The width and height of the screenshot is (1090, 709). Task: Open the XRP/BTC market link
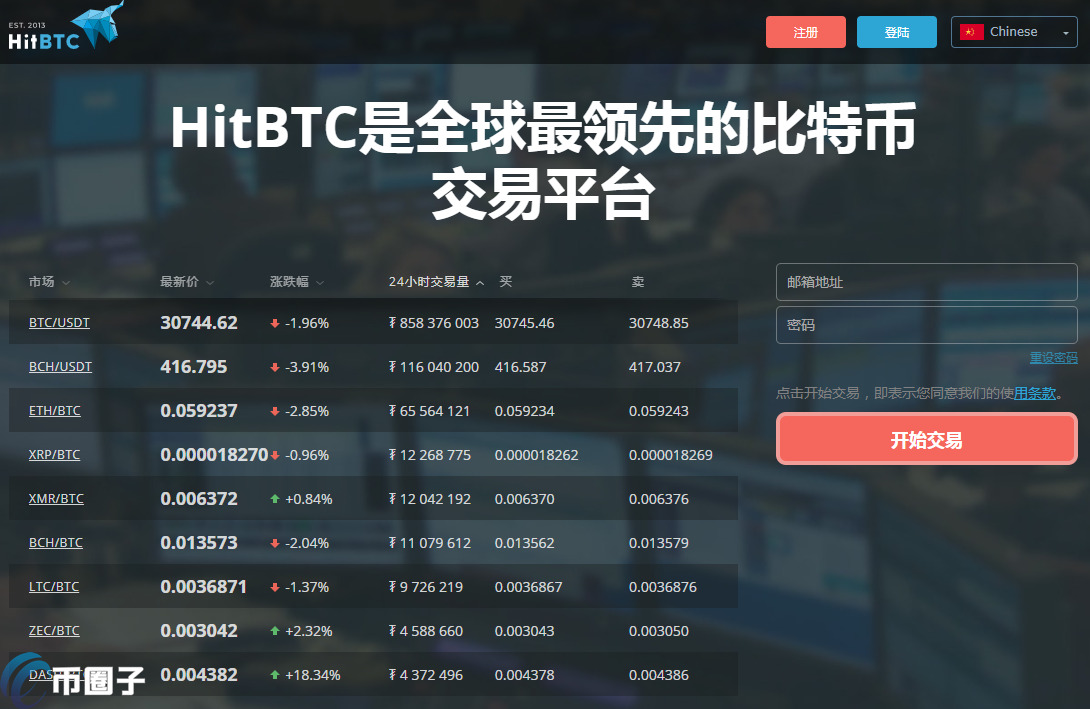(x=54, y=455)
